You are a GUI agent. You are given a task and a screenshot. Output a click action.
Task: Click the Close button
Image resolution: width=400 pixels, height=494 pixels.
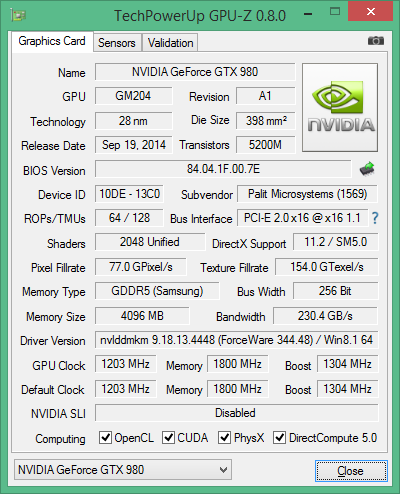(x=351, y=471)
